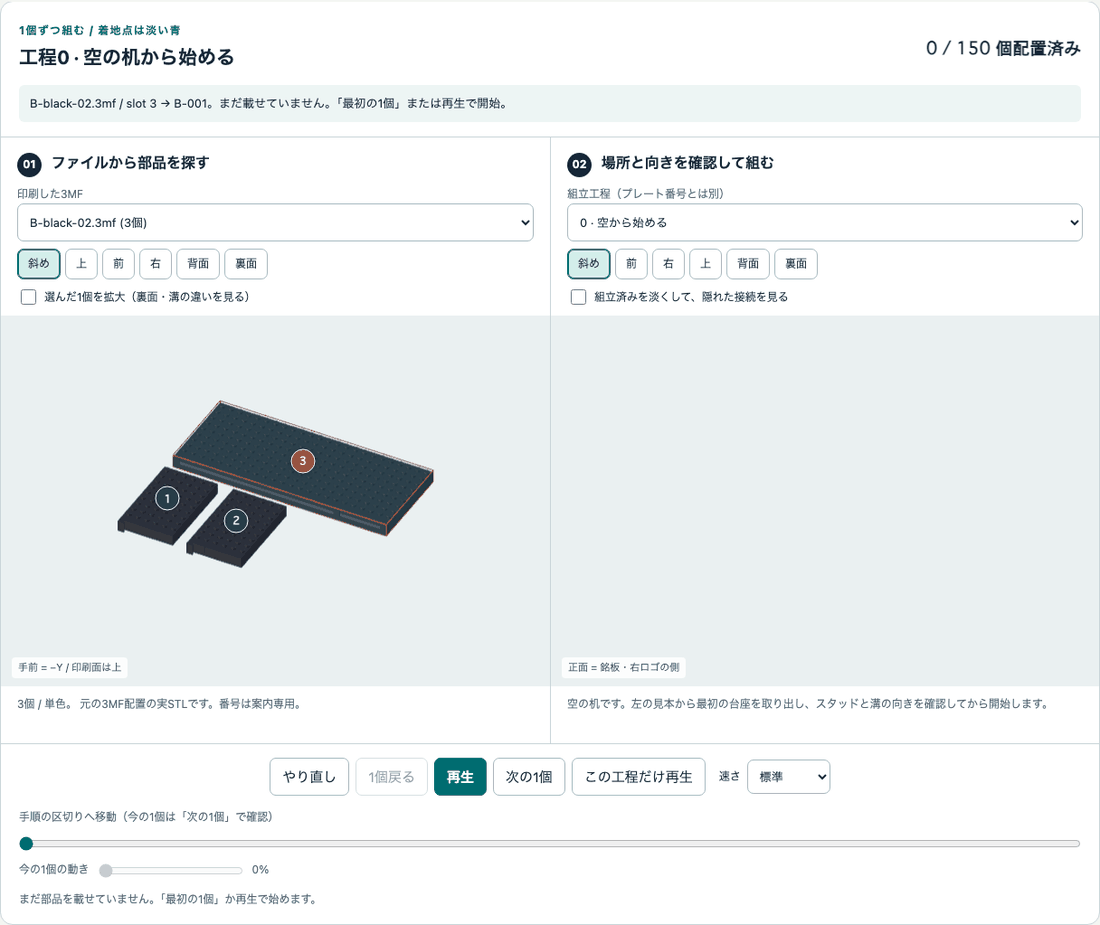Viewport: 1100px width, 925px height.
Task: Click the 1個戻る back button
Action: [391, 776]
